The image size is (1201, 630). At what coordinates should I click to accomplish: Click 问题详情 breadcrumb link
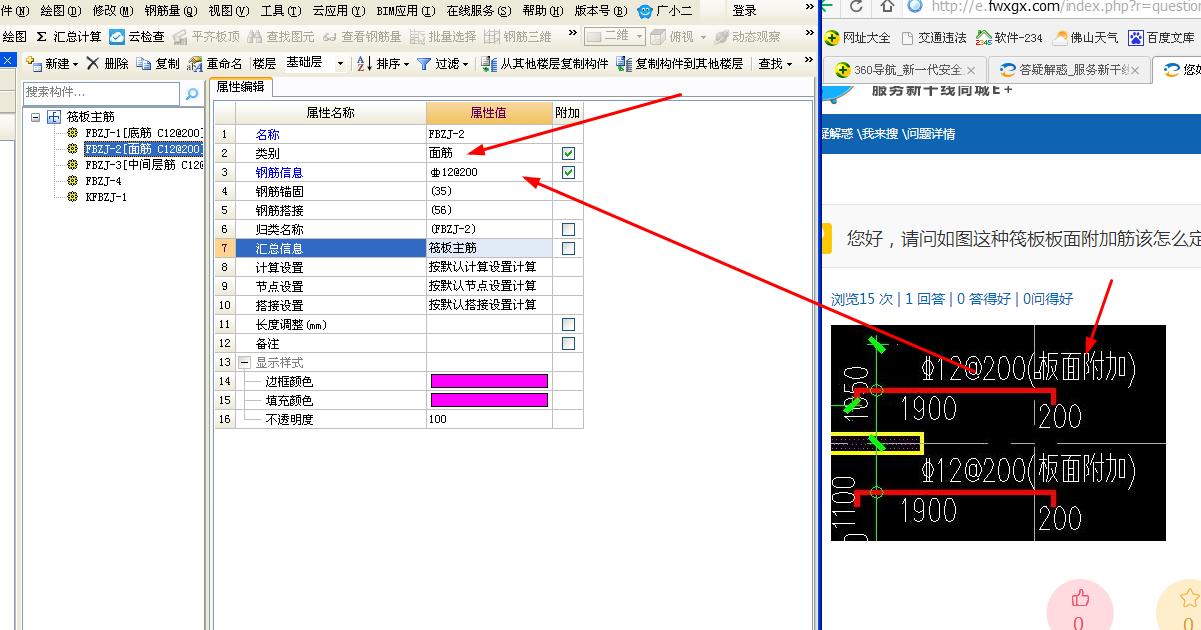[930, 133]
